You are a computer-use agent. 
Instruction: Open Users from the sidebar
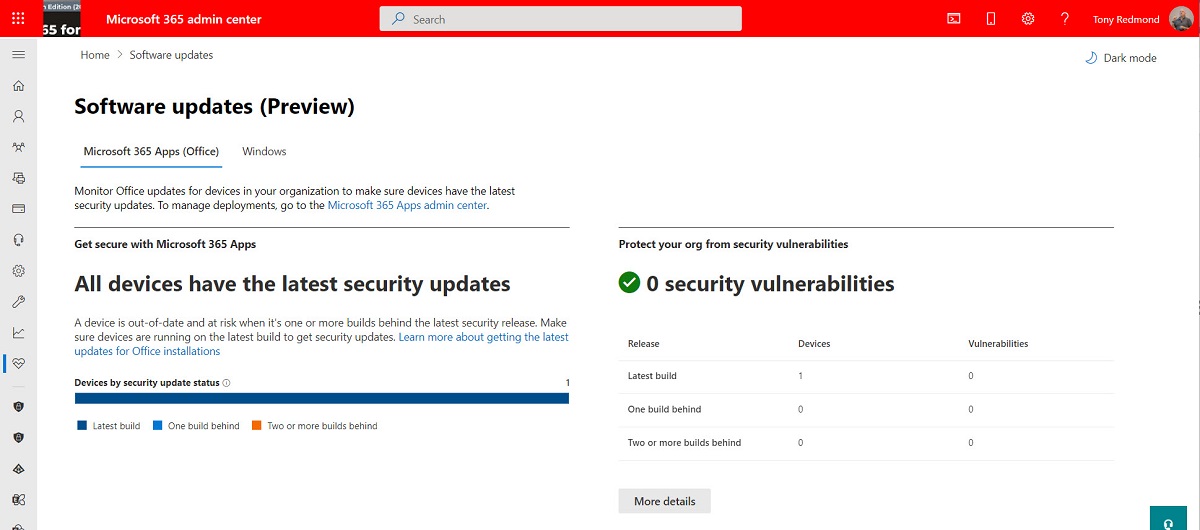(18, 116)
